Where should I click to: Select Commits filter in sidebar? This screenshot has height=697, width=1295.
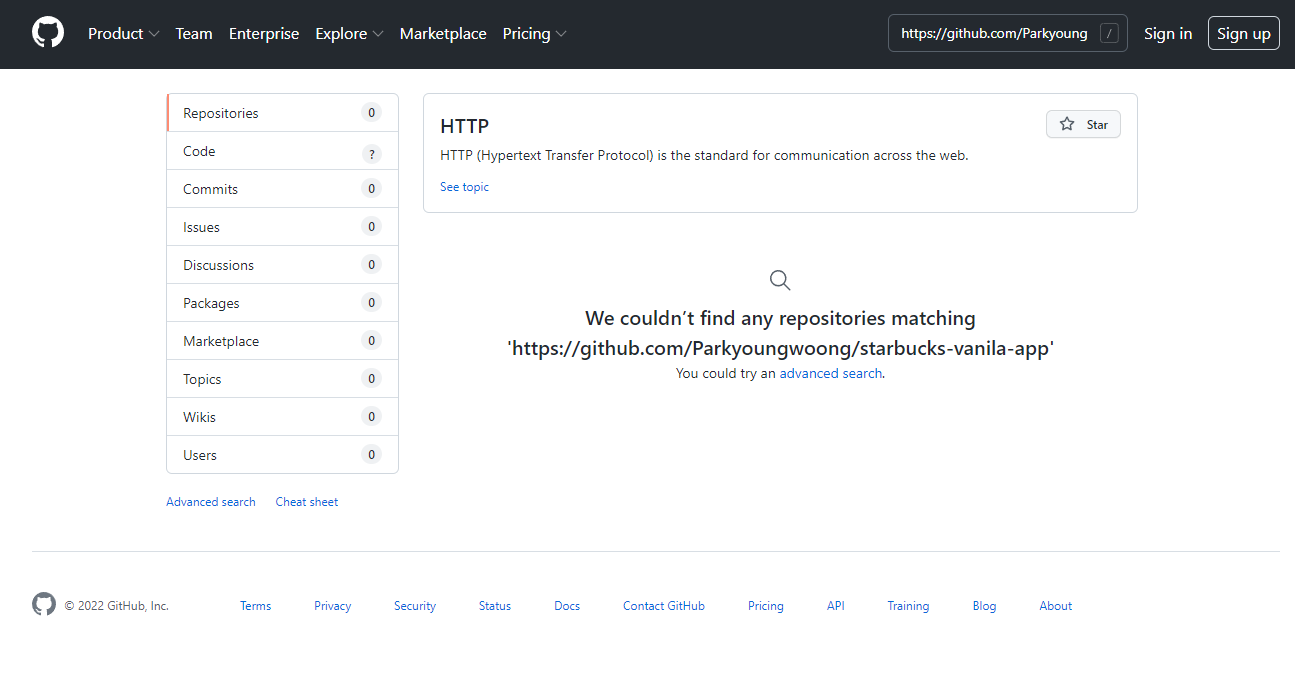(283, 189)
